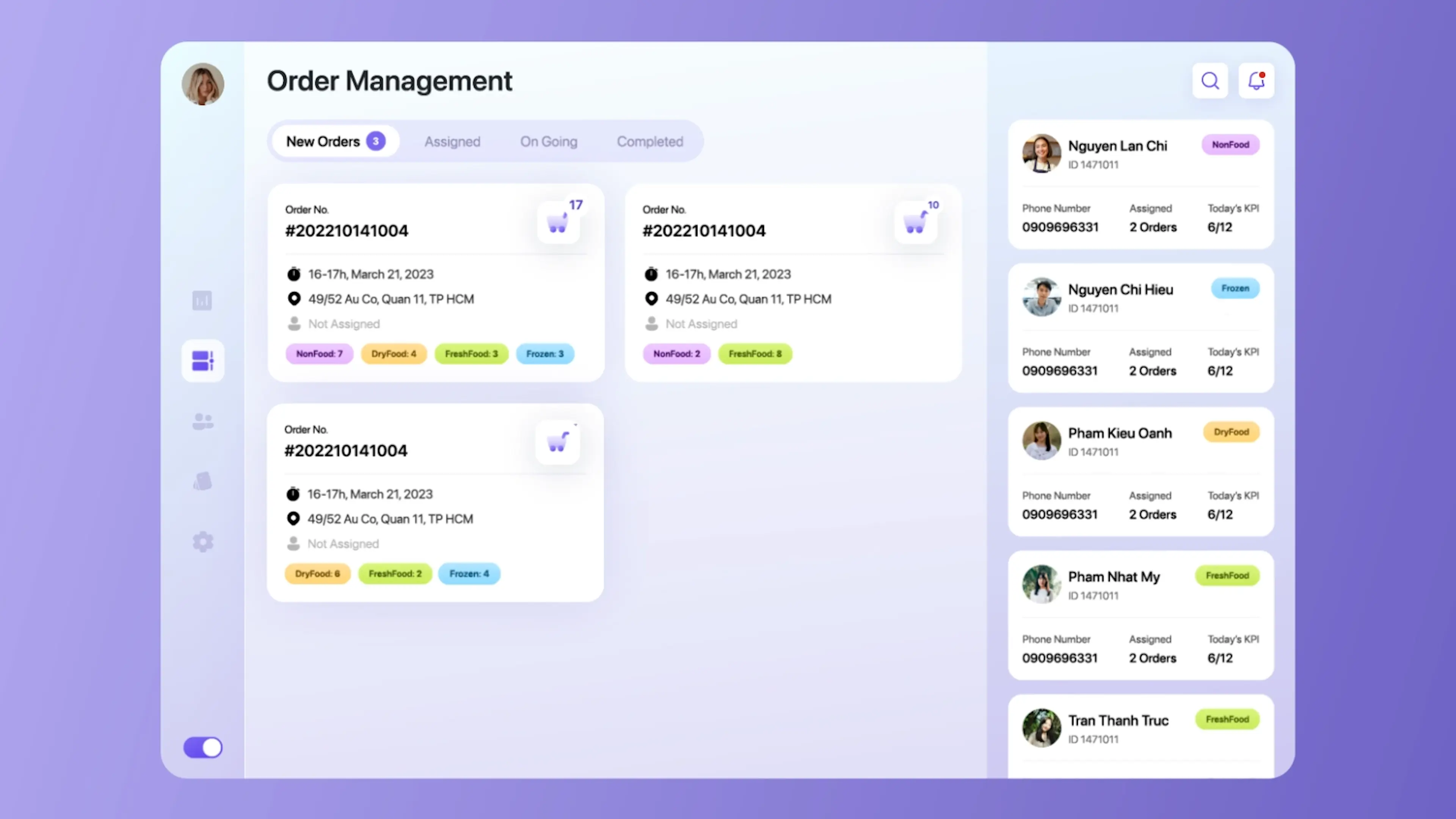Click the cart icon showing 17 items
The height and width of the screenshot is (819, 1456).
click(x=559, y=222)
